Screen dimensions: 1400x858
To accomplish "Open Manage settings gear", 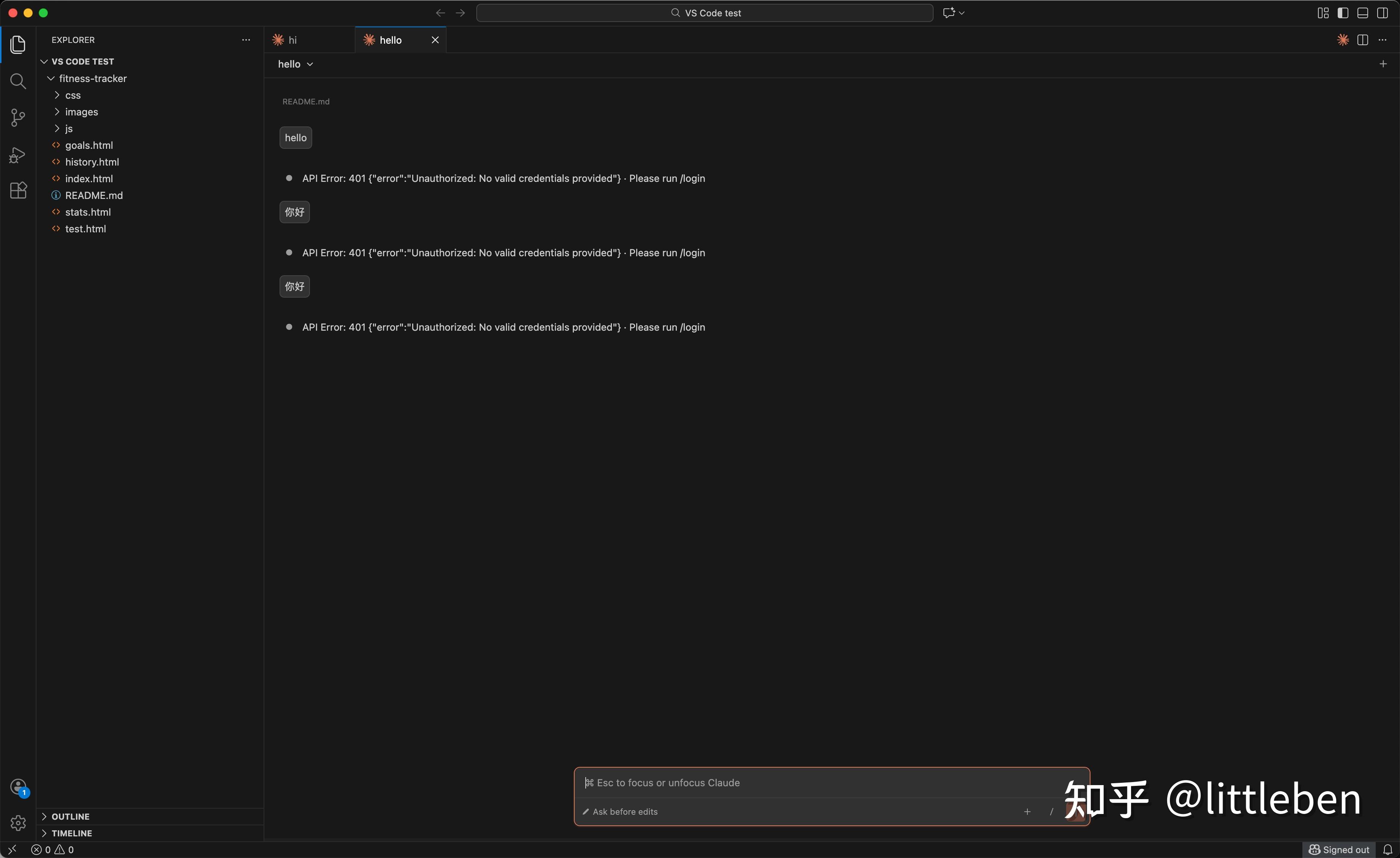I will (18, 823).
